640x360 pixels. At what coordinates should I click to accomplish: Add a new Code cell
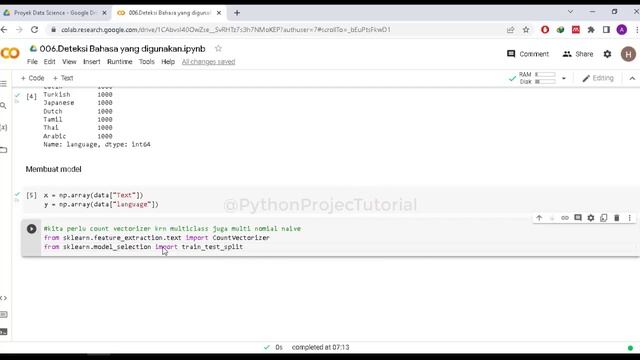(x=32, y=78)
